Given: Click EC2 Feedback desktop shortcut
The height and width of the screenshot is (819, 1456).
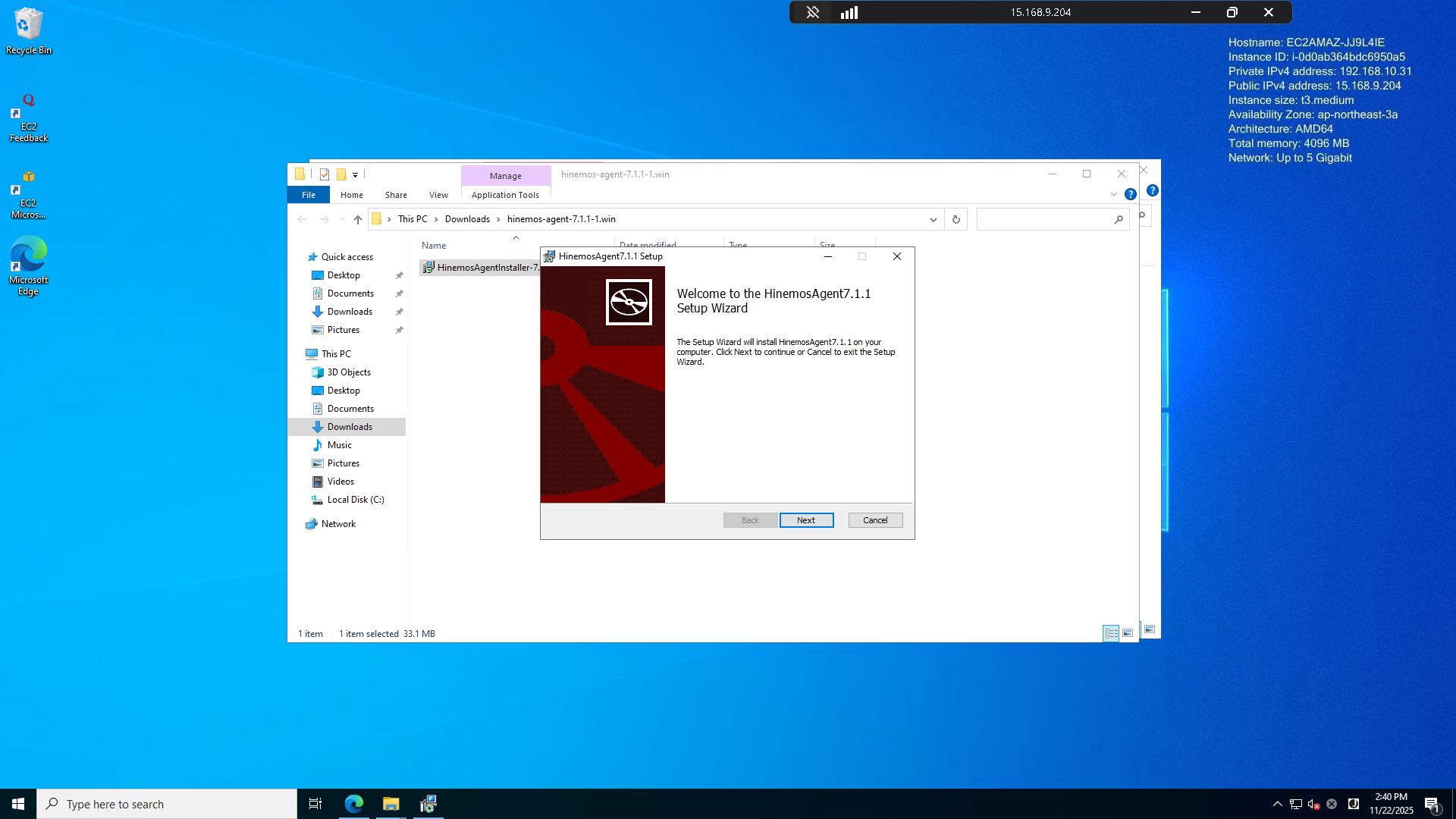Looking at the screenshot, I should pos(28,118).
